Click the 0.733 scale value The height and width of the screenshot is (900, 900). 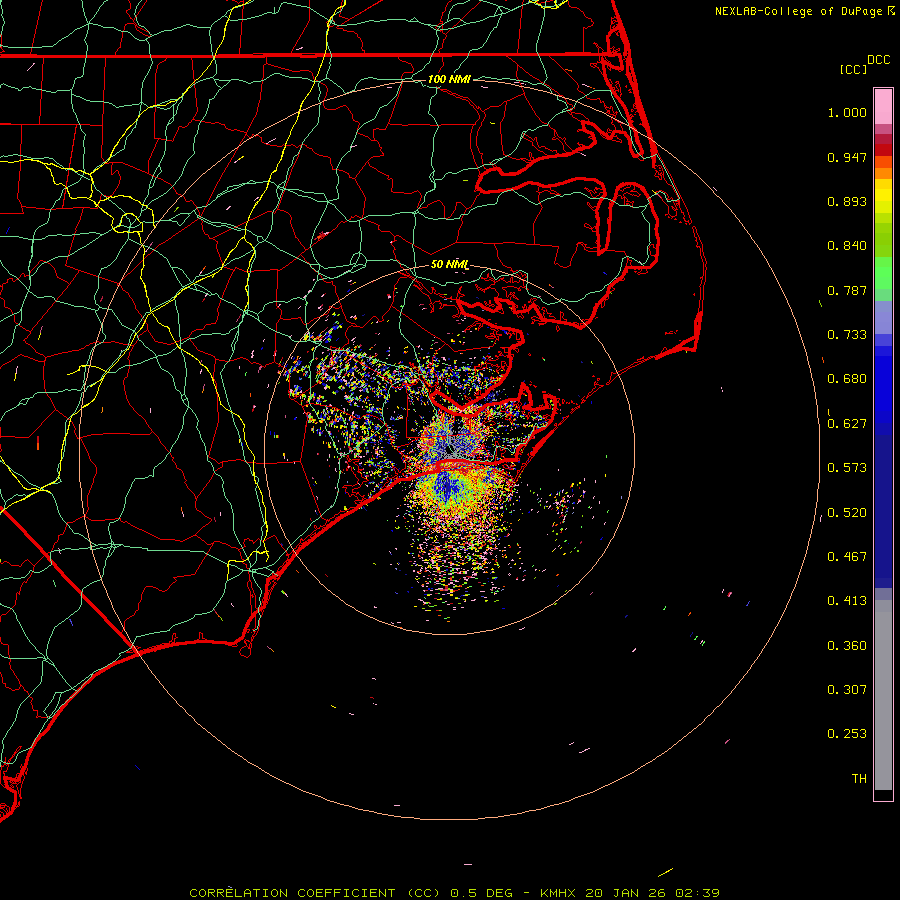pyautogui.click(x=847, y=335)
